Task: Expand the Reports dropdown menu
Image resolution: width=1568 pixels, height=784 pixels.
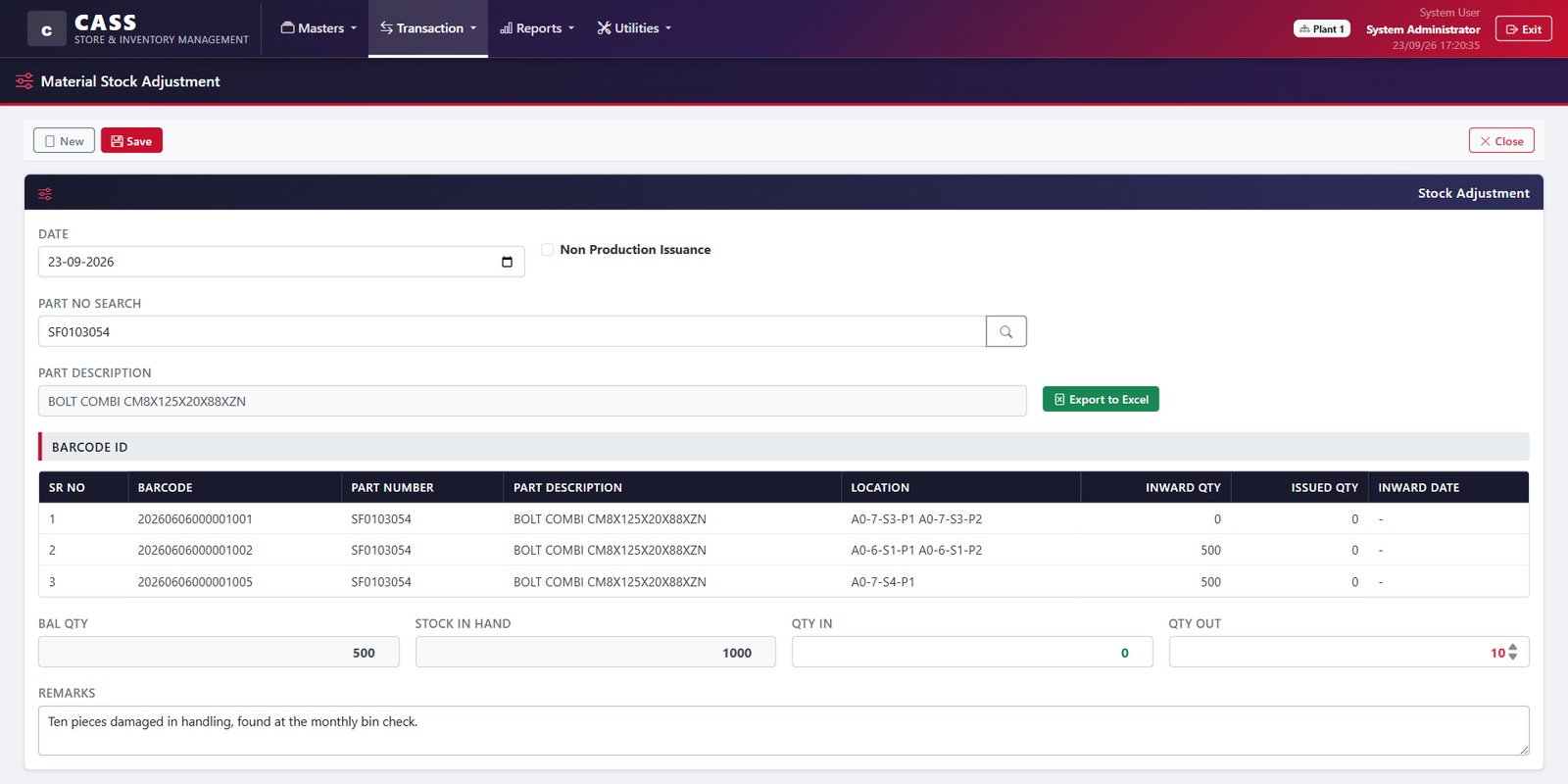Action: click(537, 28)
